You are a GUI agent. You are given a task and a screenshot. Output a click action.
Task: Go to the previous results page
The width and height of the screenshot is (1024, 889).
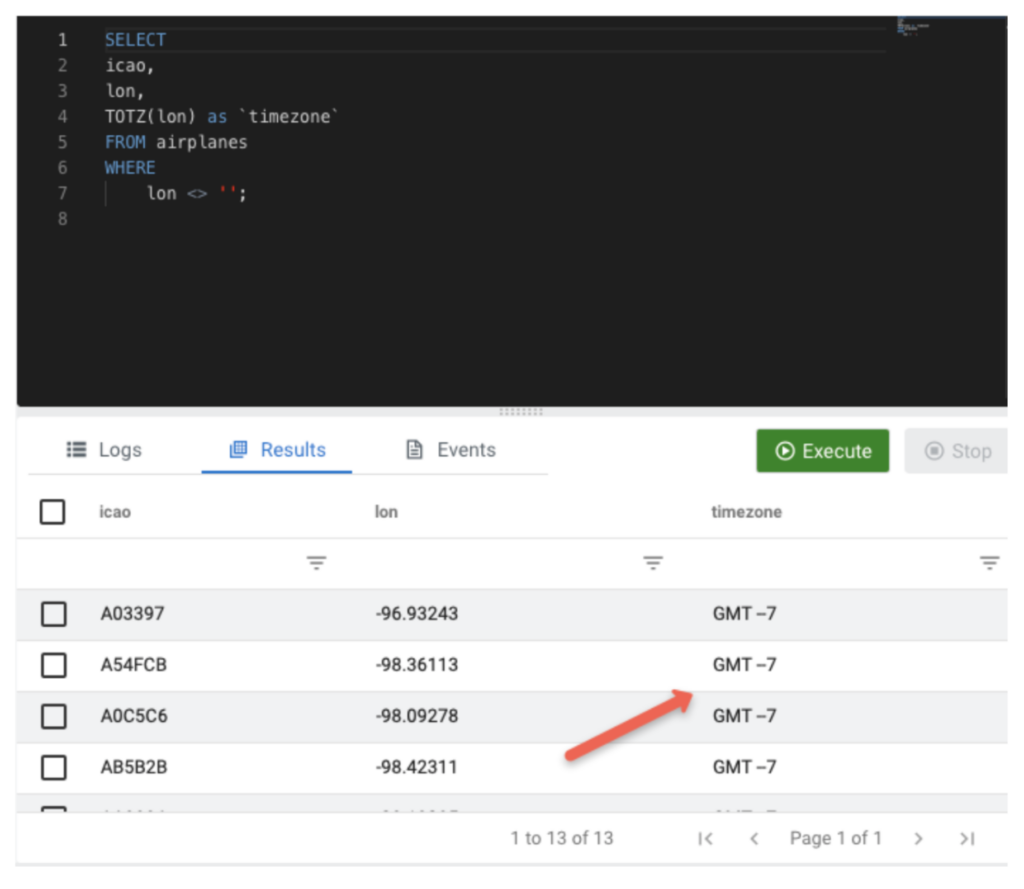tap(755, 839)
